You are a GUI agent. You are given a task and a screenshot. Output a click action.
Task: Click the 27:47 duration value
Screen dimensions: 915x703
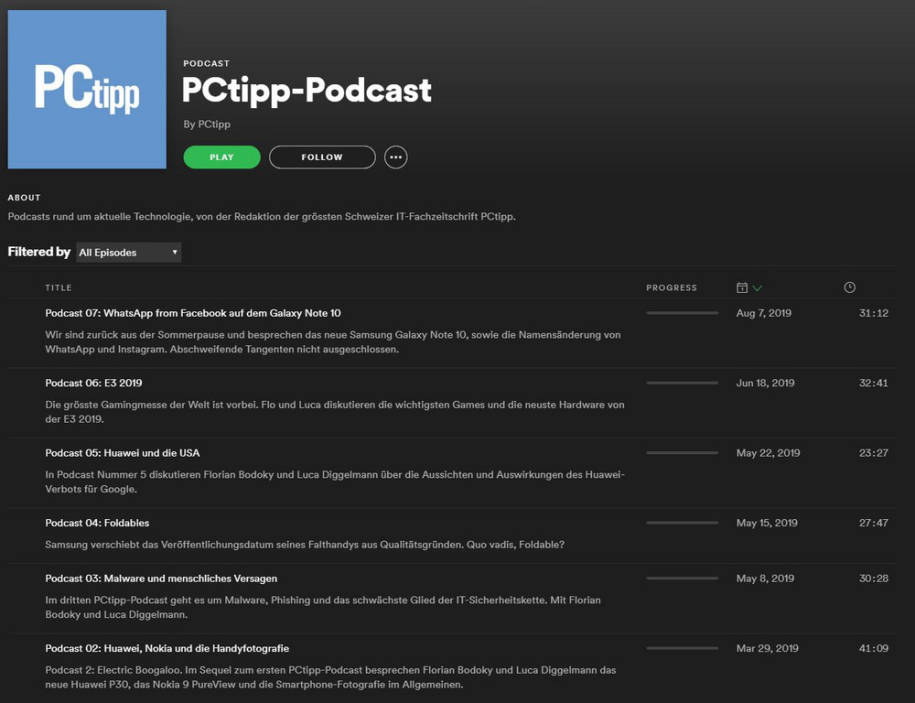pyautogui.click(x=874, y=523)
